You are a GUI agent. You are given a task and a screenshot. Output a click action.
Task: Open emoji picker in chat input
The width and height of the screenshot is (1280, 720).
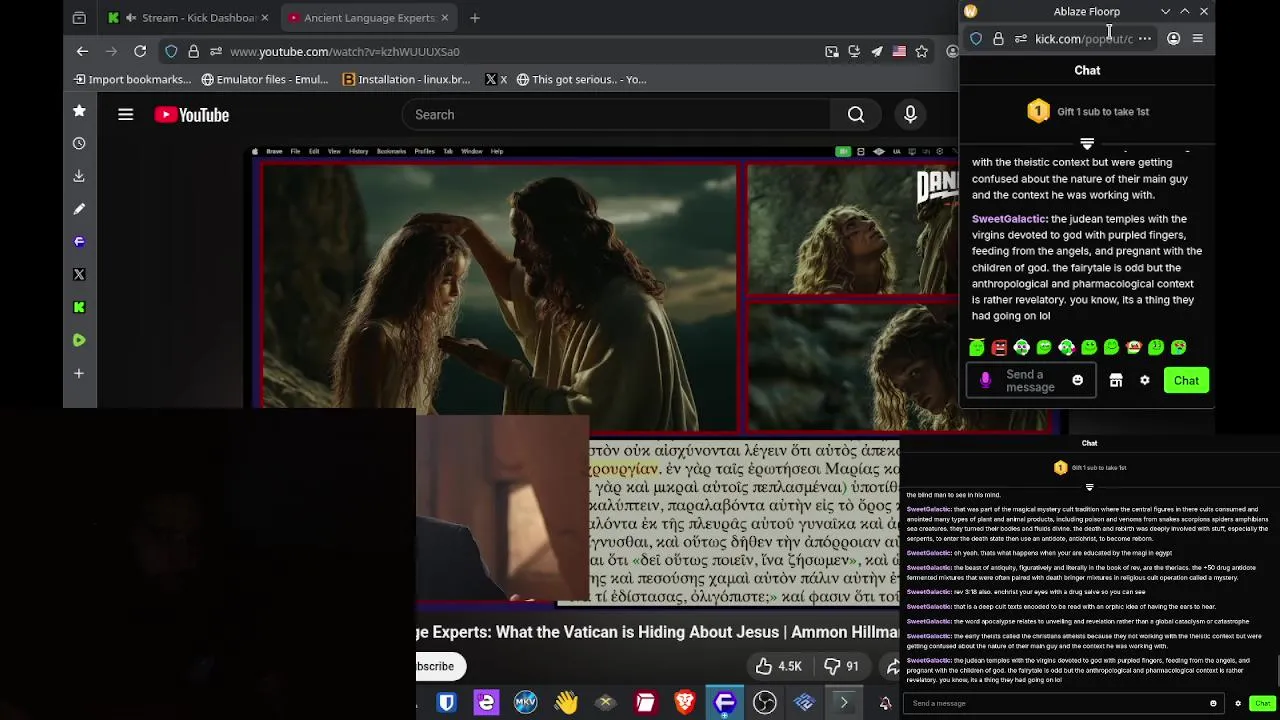[1077, 380]
